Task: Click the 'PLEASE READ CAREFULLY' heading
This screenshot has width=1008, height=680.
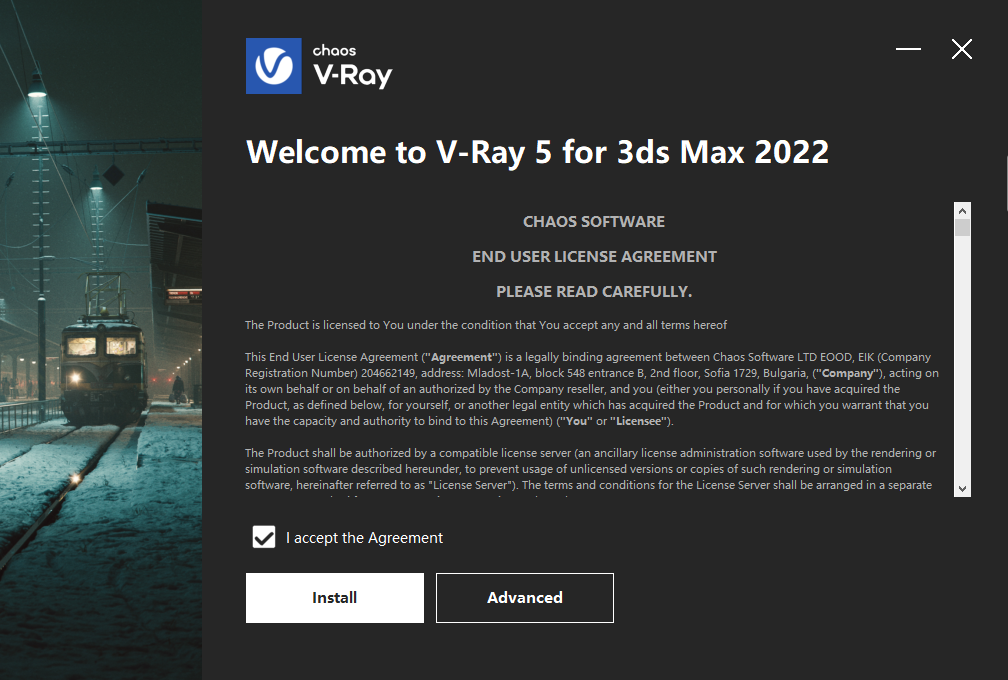Action: tap(594, 291)
